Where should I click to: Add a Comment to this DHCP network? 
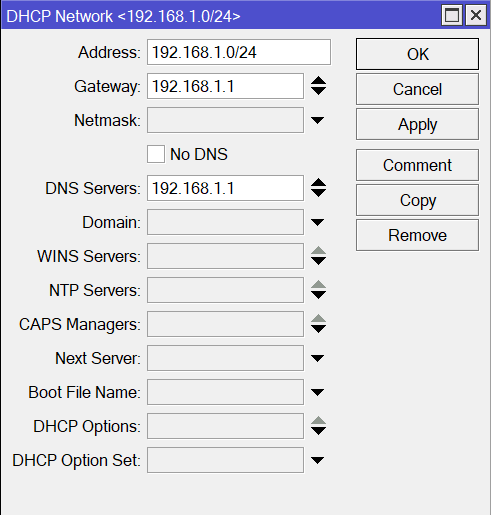tap(417, 165)
